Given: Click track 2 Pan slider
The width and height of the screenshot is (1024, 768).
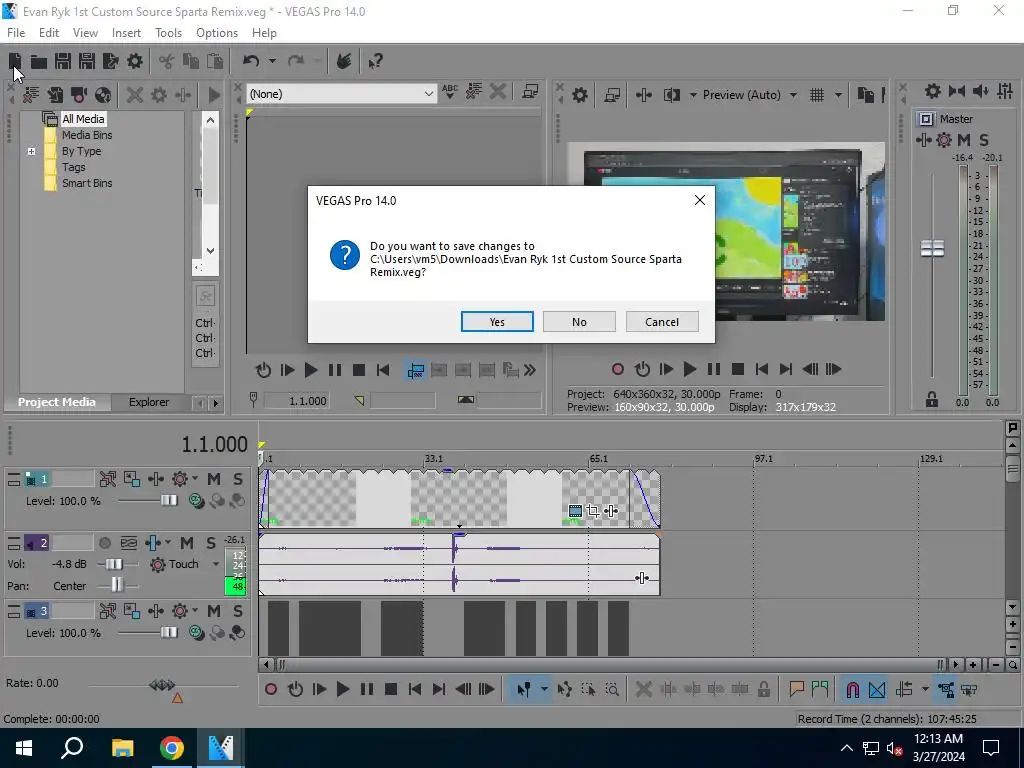Looking at the screenshot, I should pos(117,585).
